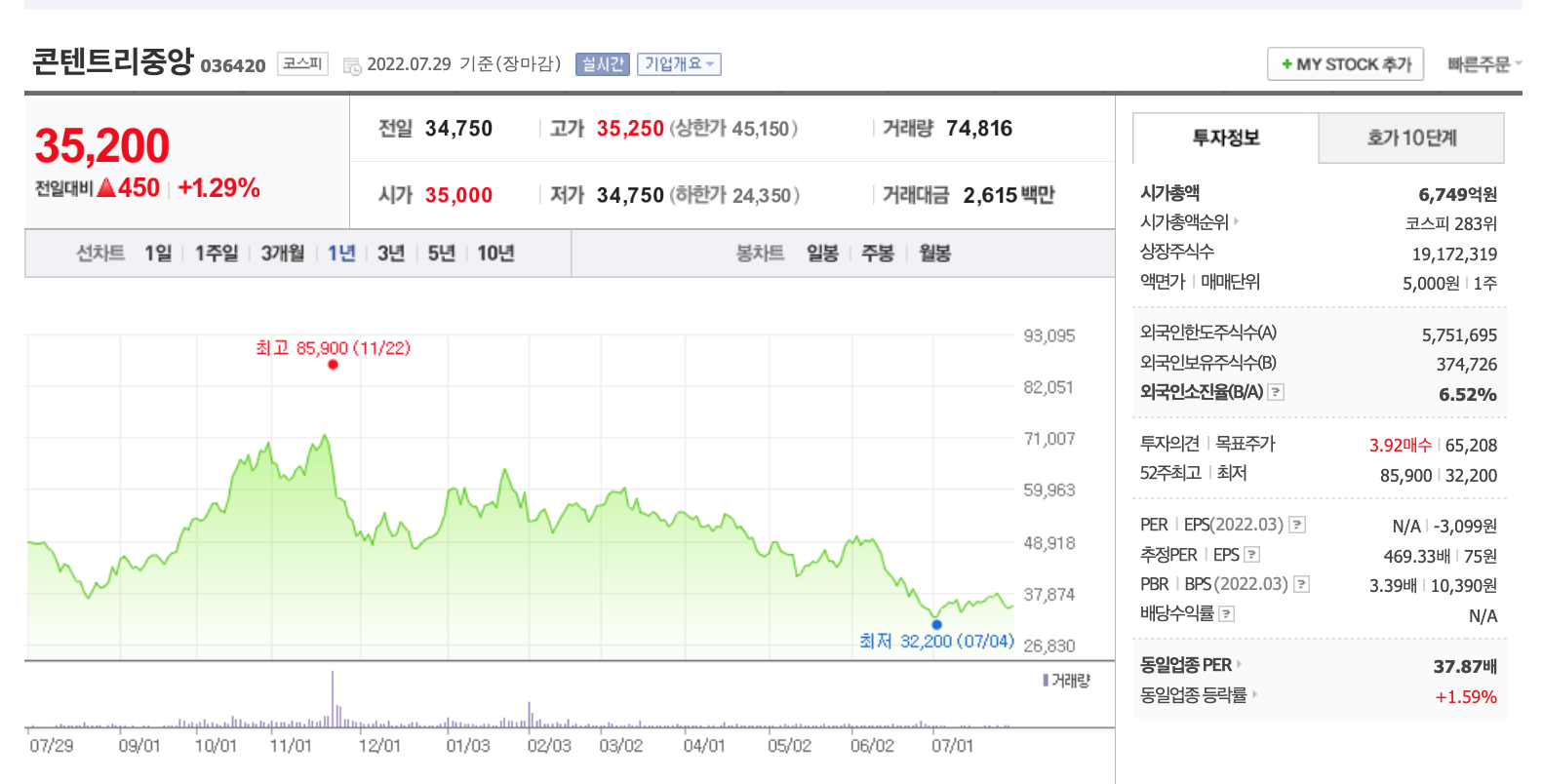
Task: Open help icon next to 외국인소진율(B/A)
Action: click(1276, 392)
